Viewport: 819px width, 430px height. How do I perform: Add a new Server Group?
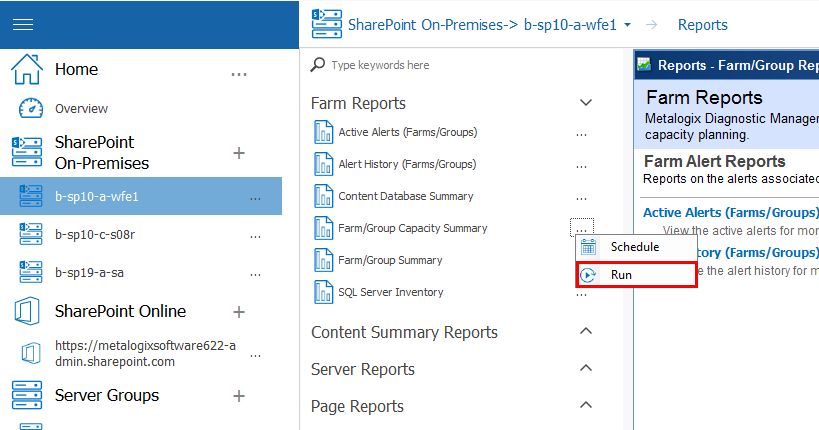coord(239,396)
